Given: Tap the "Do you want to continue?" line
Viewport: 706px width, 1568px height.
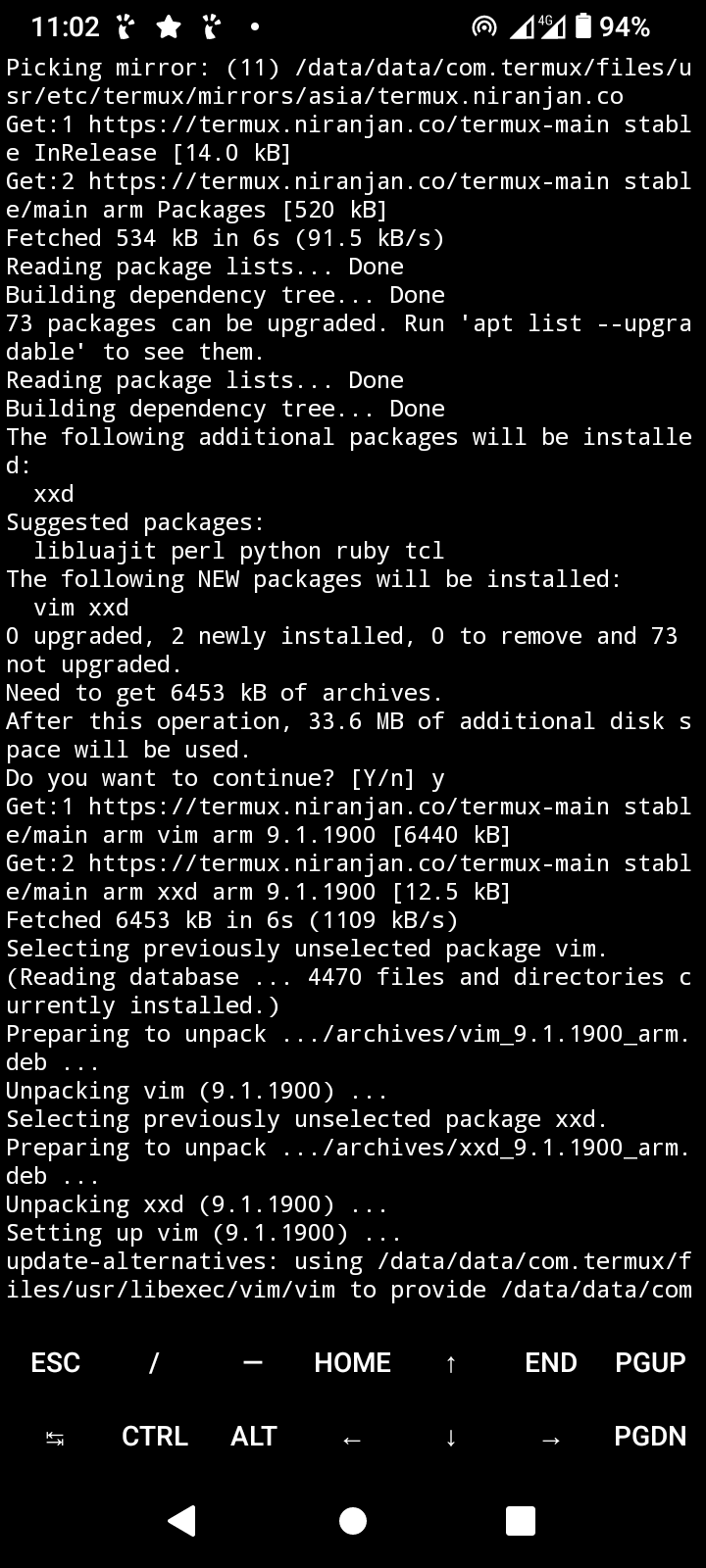Looking at the screenshot, I should 226,778.
